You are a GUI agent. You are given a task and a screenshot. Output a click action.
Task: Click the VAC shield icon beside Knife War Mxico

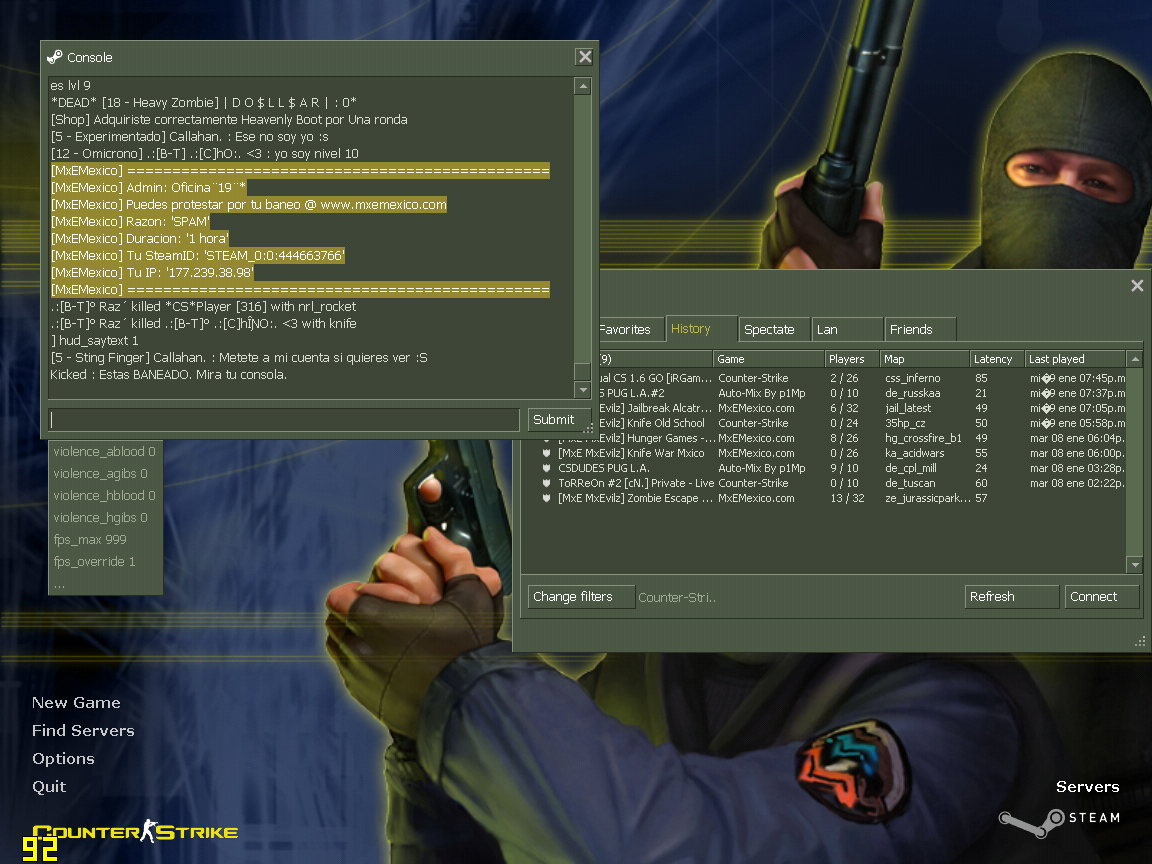pos(547,453)
